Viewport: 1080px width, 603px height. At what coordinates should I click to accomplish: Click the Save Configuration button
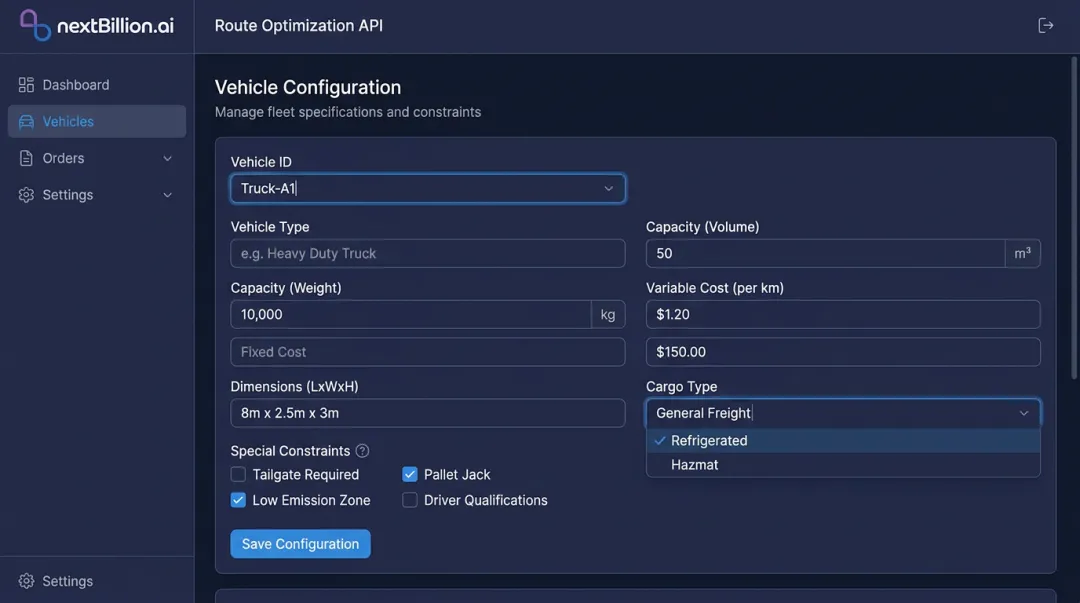[300, 544]
